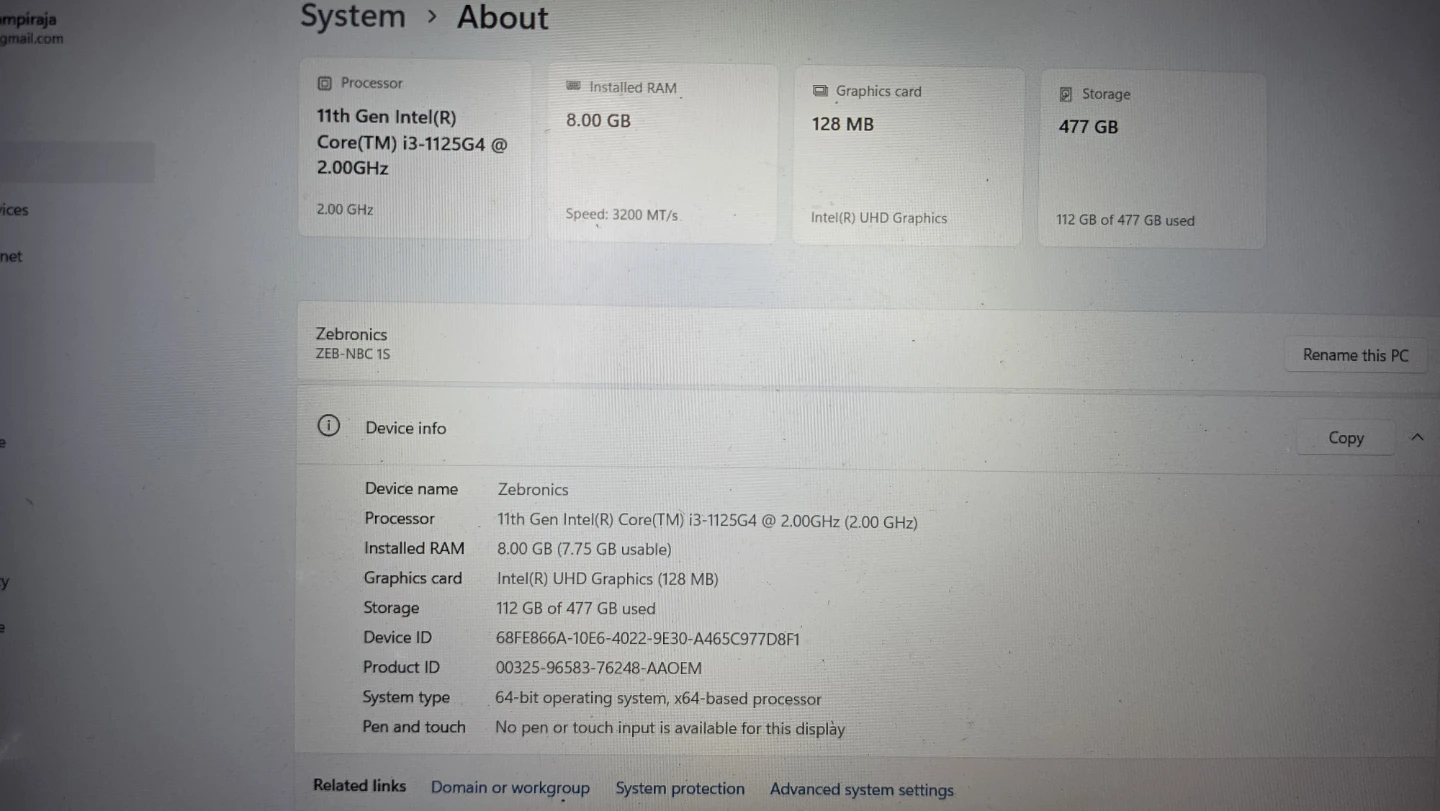Image resolution: width=1440 pixels, height=811 pixels.
Task: Open Advanced system settings link
Action: click(x=862, y=790)
